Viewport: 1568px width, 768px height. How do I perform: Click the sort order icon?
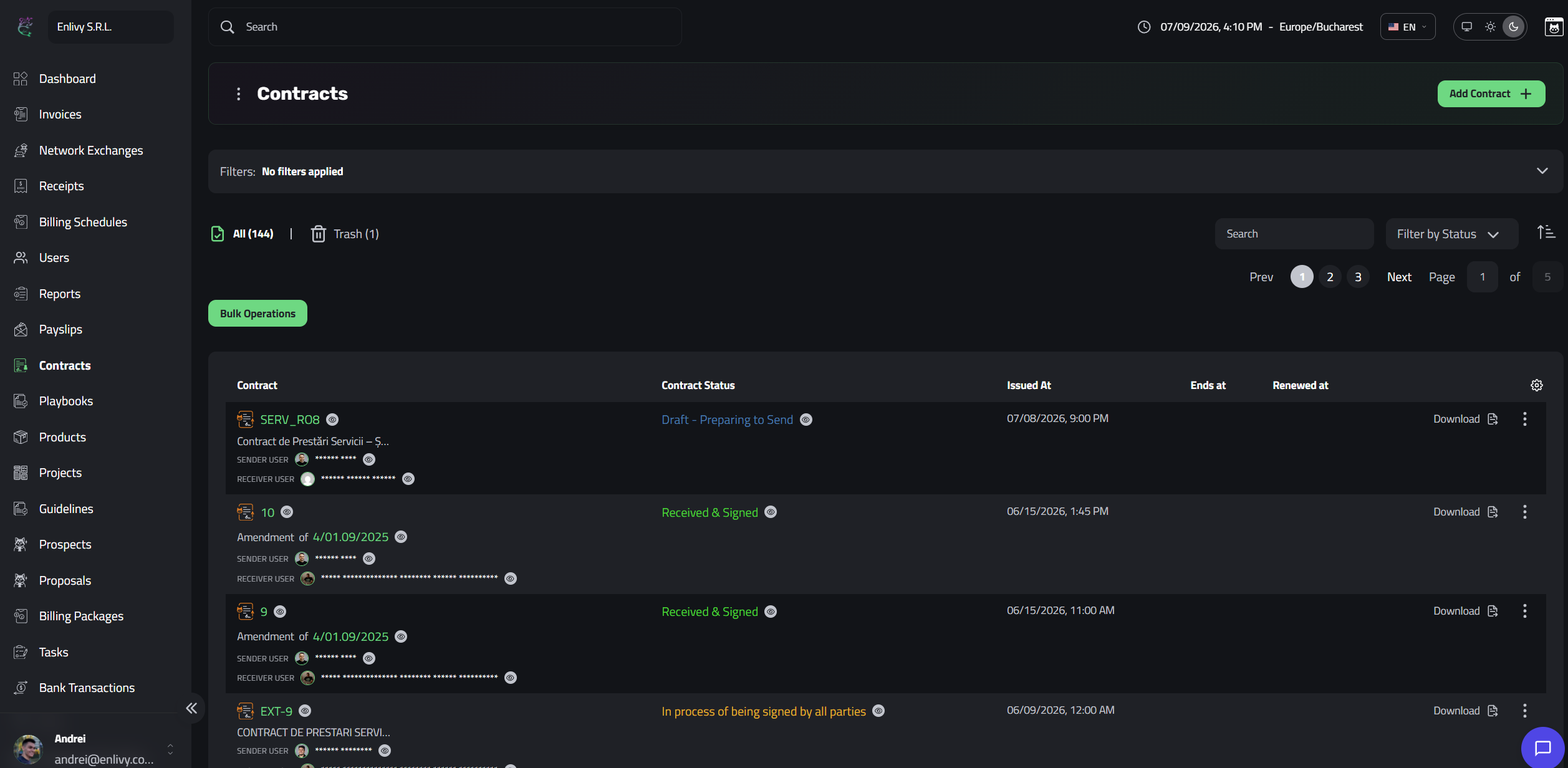tap(1546, 233)
